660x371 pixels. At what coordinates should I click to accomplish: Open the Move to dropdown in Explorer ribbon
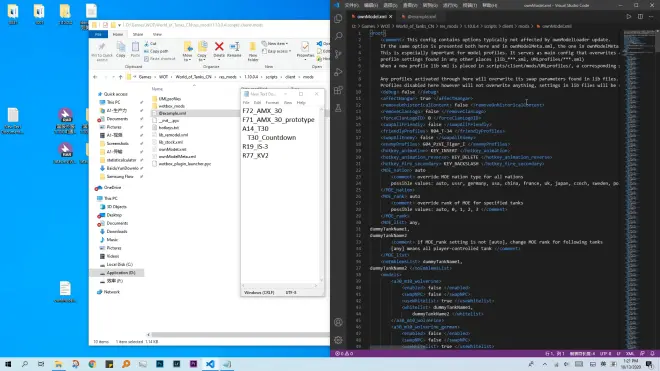coord(187,51)
